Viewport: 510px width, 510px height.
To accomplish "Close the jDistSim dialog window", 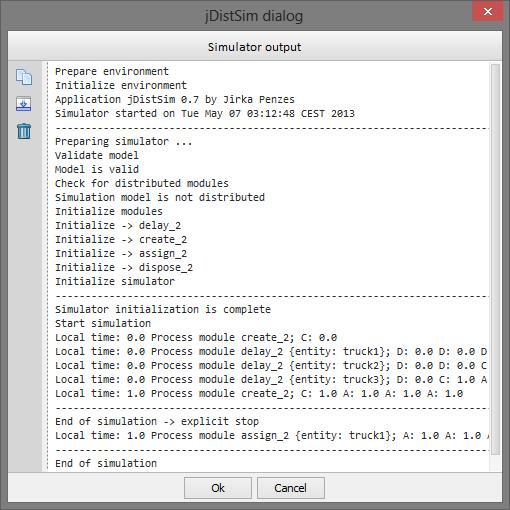I will (488, 12).
